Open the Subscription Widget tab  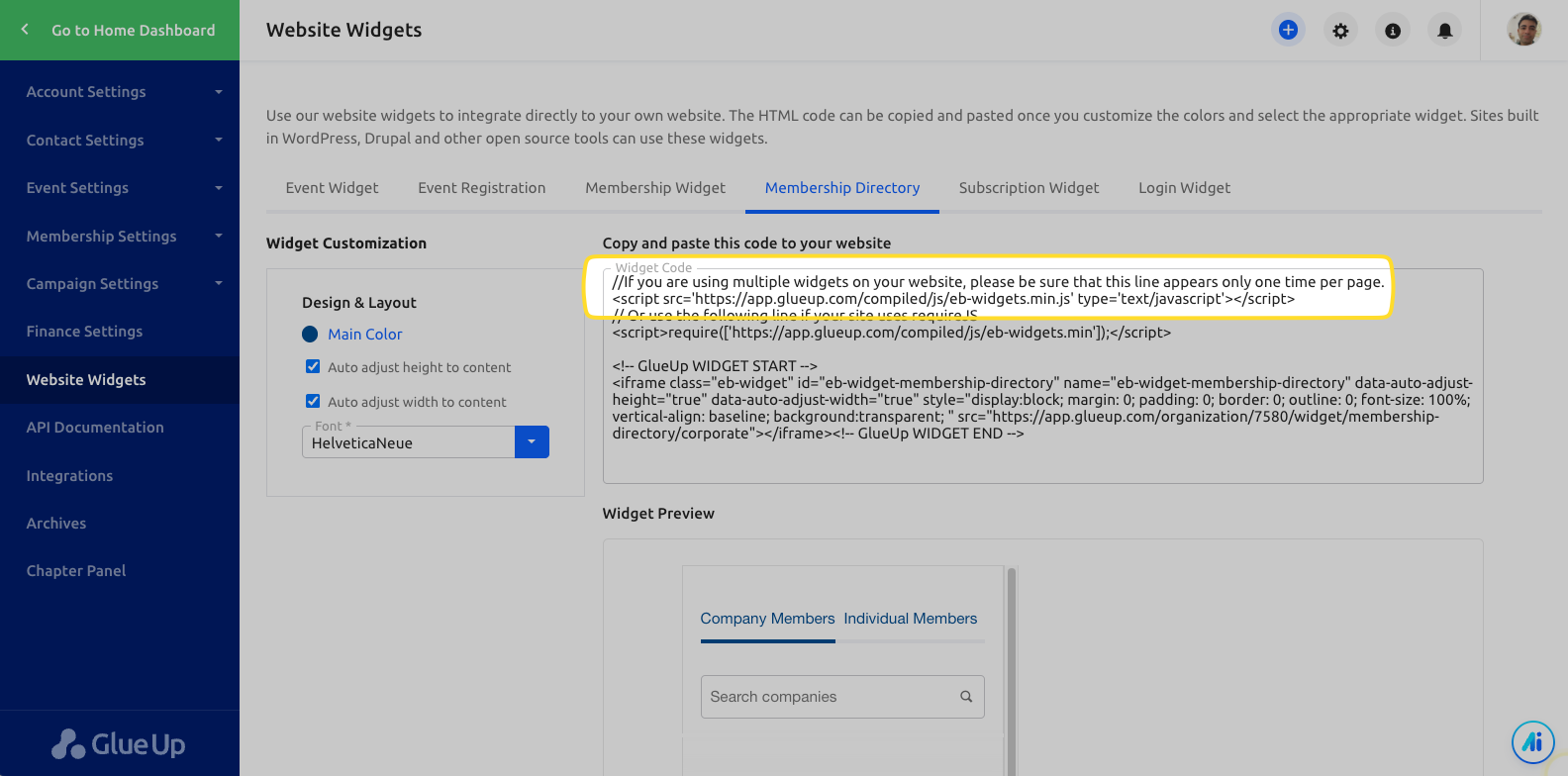(1029, 188)
